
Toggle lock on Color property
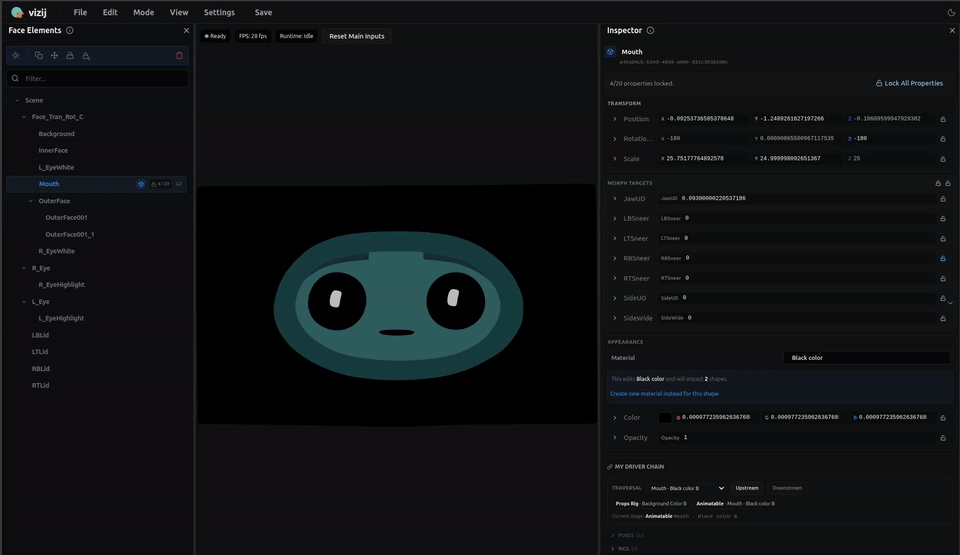click(943, 418)
